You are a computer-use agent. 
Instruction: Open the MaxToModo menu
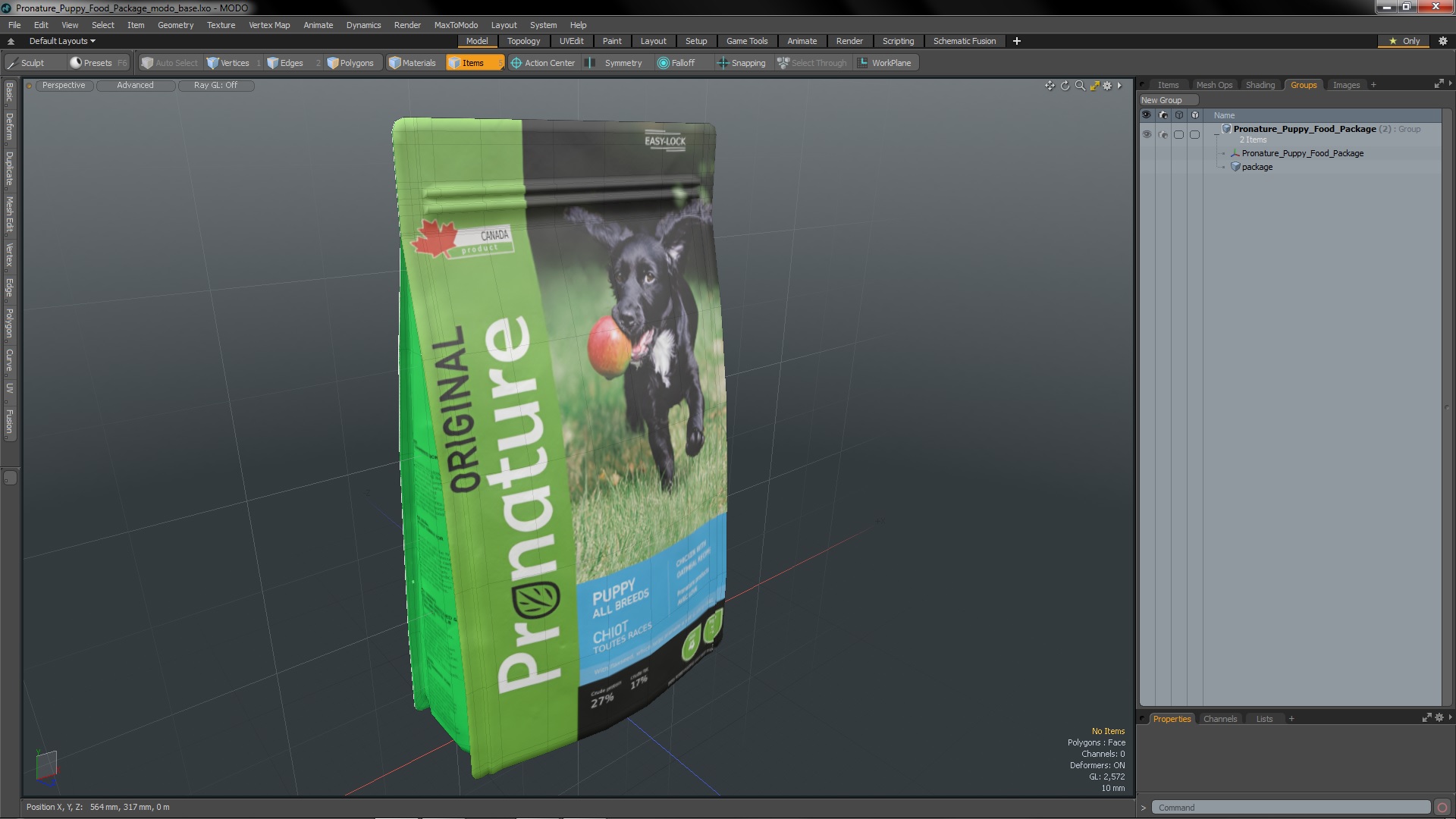[456, 25]
